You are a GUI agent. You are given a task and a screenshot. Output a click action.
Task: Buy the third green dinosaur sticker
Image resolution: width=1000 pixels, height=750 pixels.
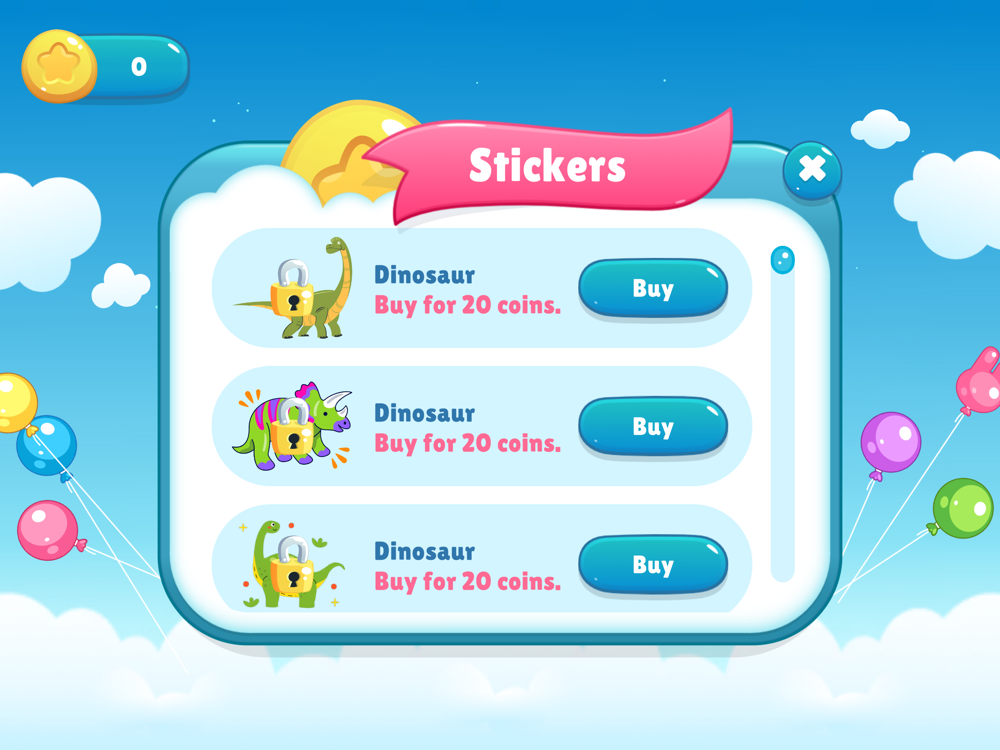pos(653,564)
